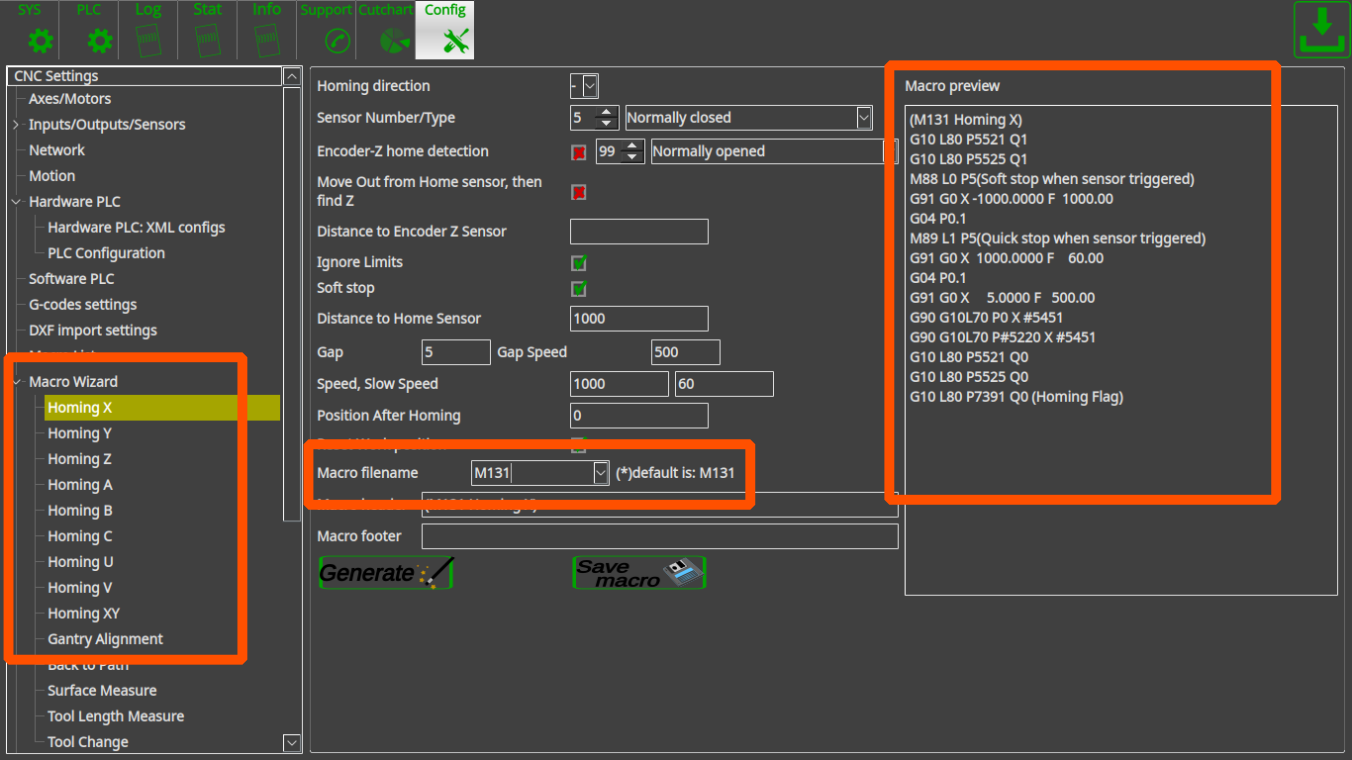
Task: Click the Generate button
Action: pyautogui.click(x=386, y=573)
